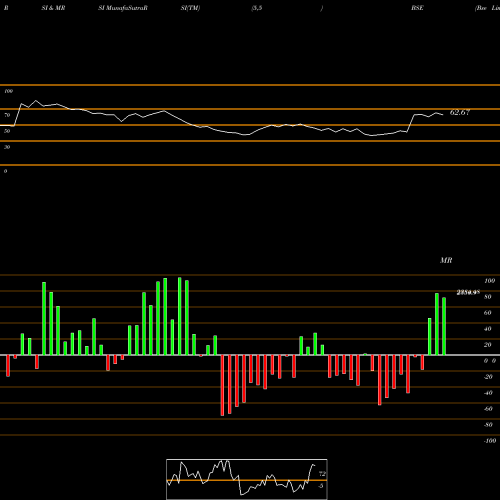Click the MR axis label -60
500x500 pixels.
(x=488, y=409)
